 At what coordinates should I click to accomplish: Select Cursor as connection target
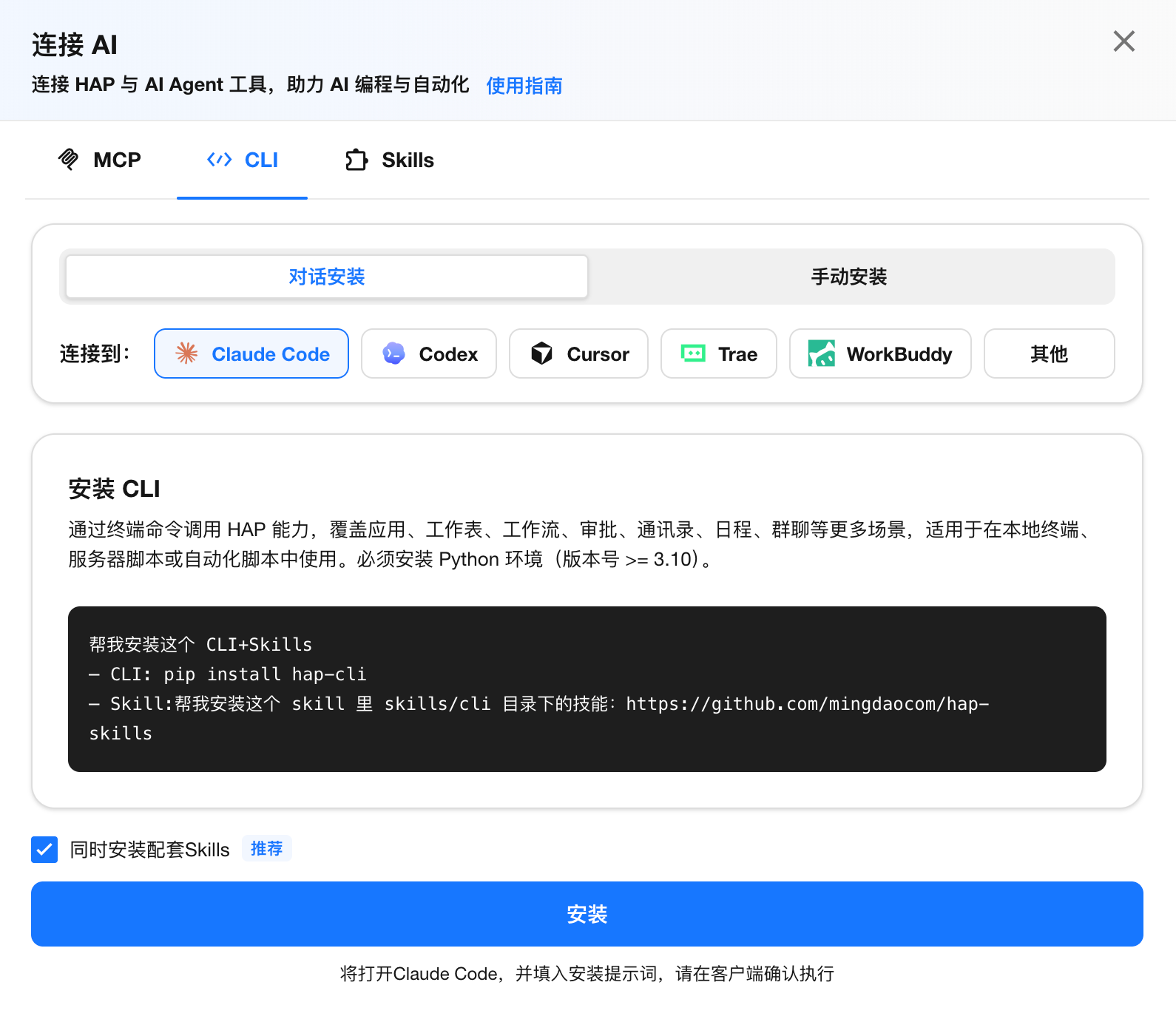point(578,353)
